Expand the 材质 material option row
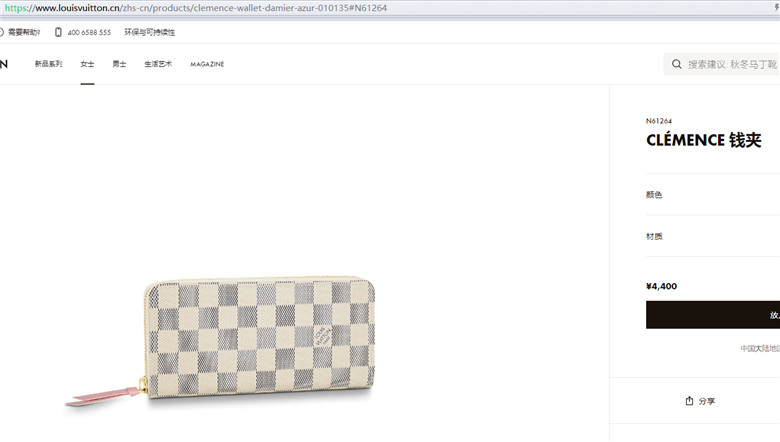The width and height of the screenshot is (780, 442). click(x=713, y=236)
